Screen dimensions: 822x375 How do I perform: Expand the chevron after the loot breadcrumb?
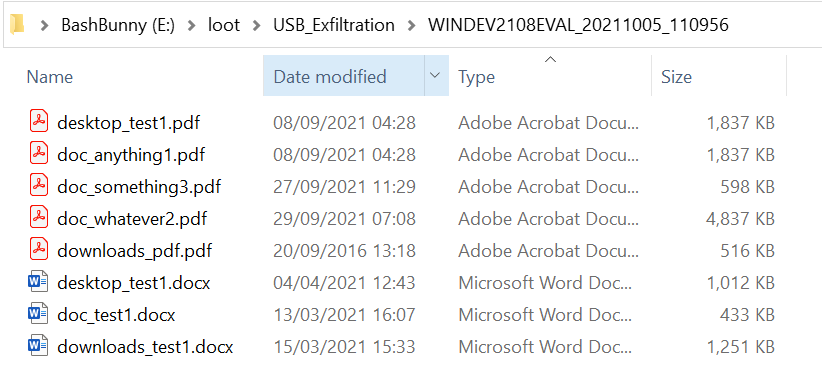pos(256,25)
